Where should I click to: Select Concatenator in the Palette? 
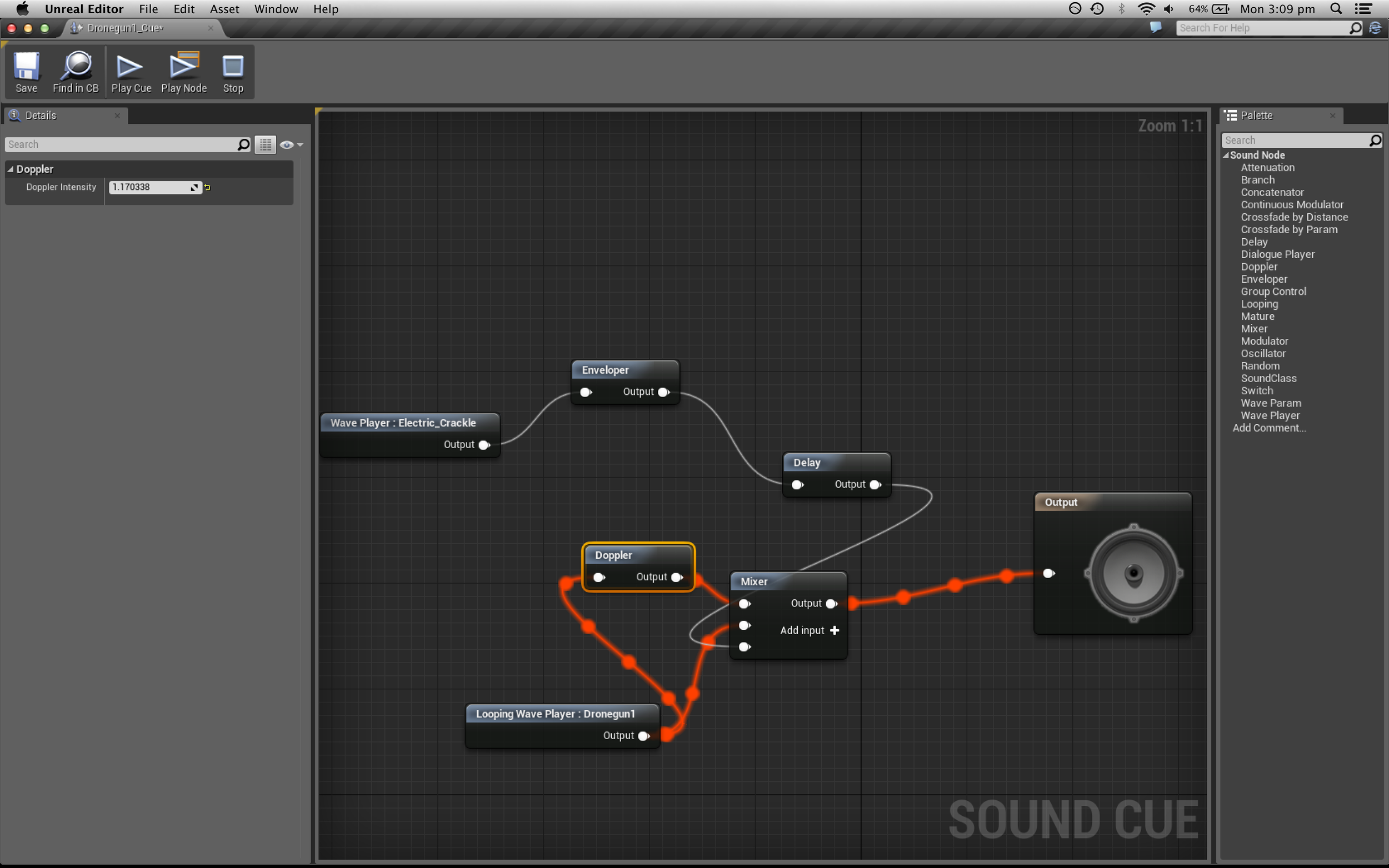click(1272, 192)
